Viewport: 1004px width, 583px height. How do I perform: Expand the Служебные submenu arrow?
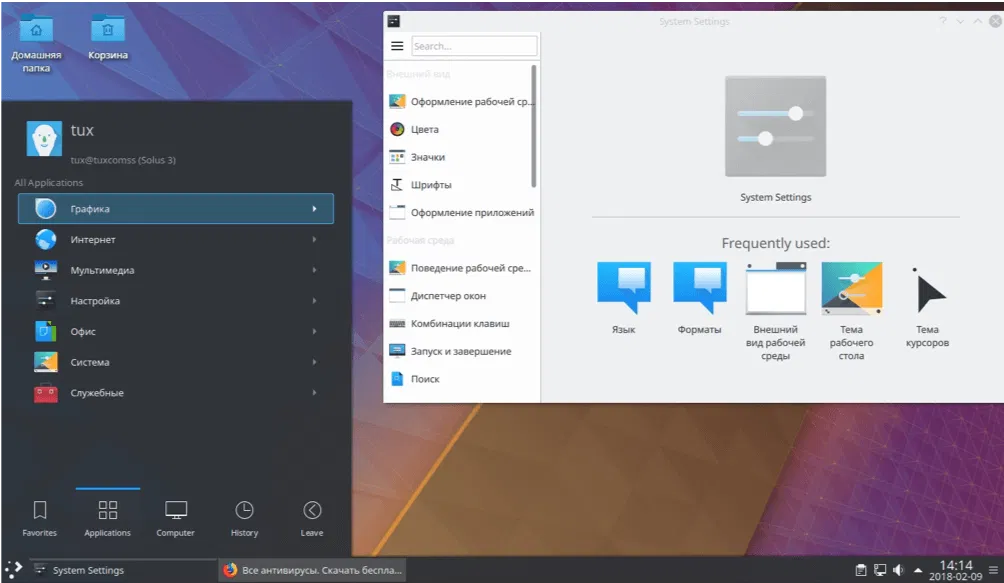314,393
